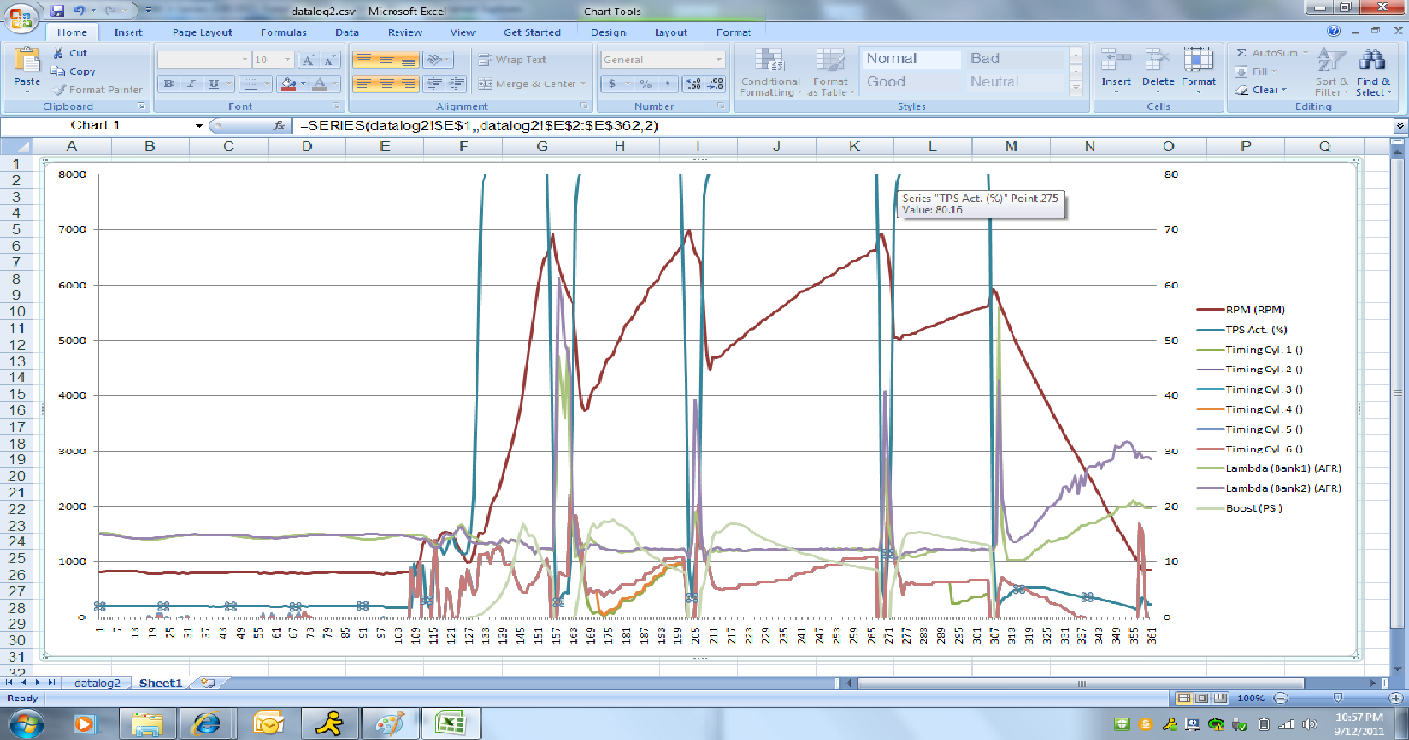
Task: Open the Name Box dropdown arrow
Action: point(199,126)
